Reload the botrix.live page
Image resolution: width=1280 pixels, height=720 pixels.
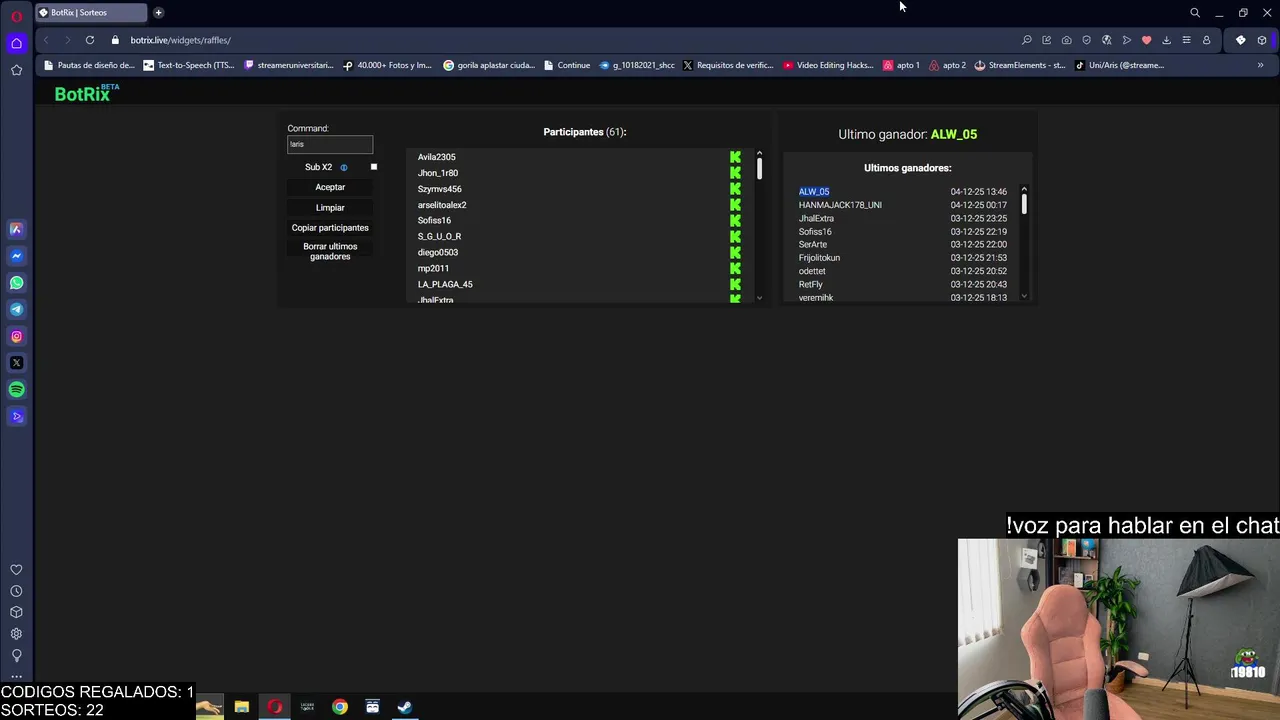coord(90,40)
